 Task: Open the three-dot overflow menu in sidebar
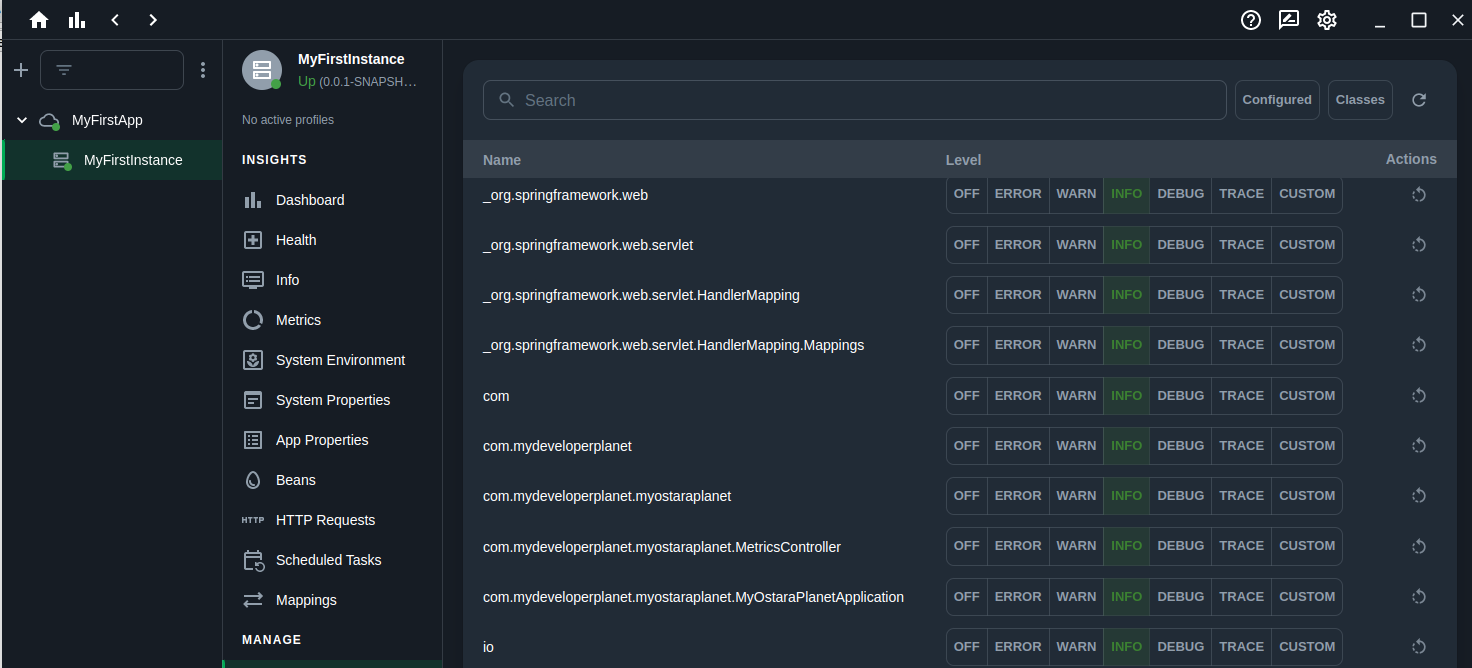[203, 69]
